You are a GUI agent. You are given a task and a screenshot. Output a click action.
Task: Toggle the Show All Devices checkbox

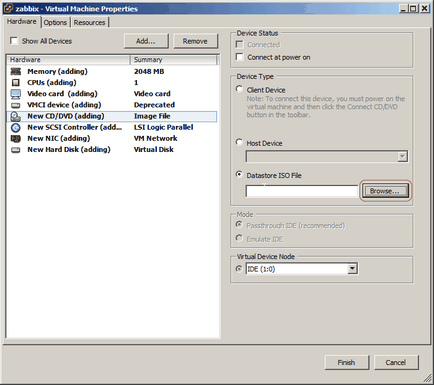(x=14, y=41)
